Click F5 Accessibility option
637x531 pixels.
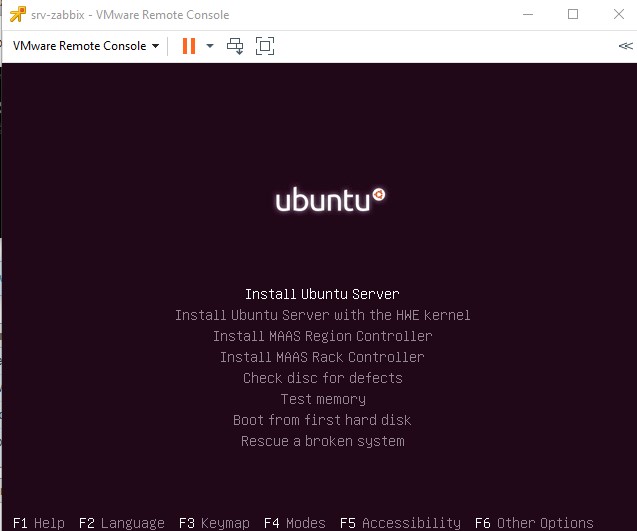click(x=400, y=523)
